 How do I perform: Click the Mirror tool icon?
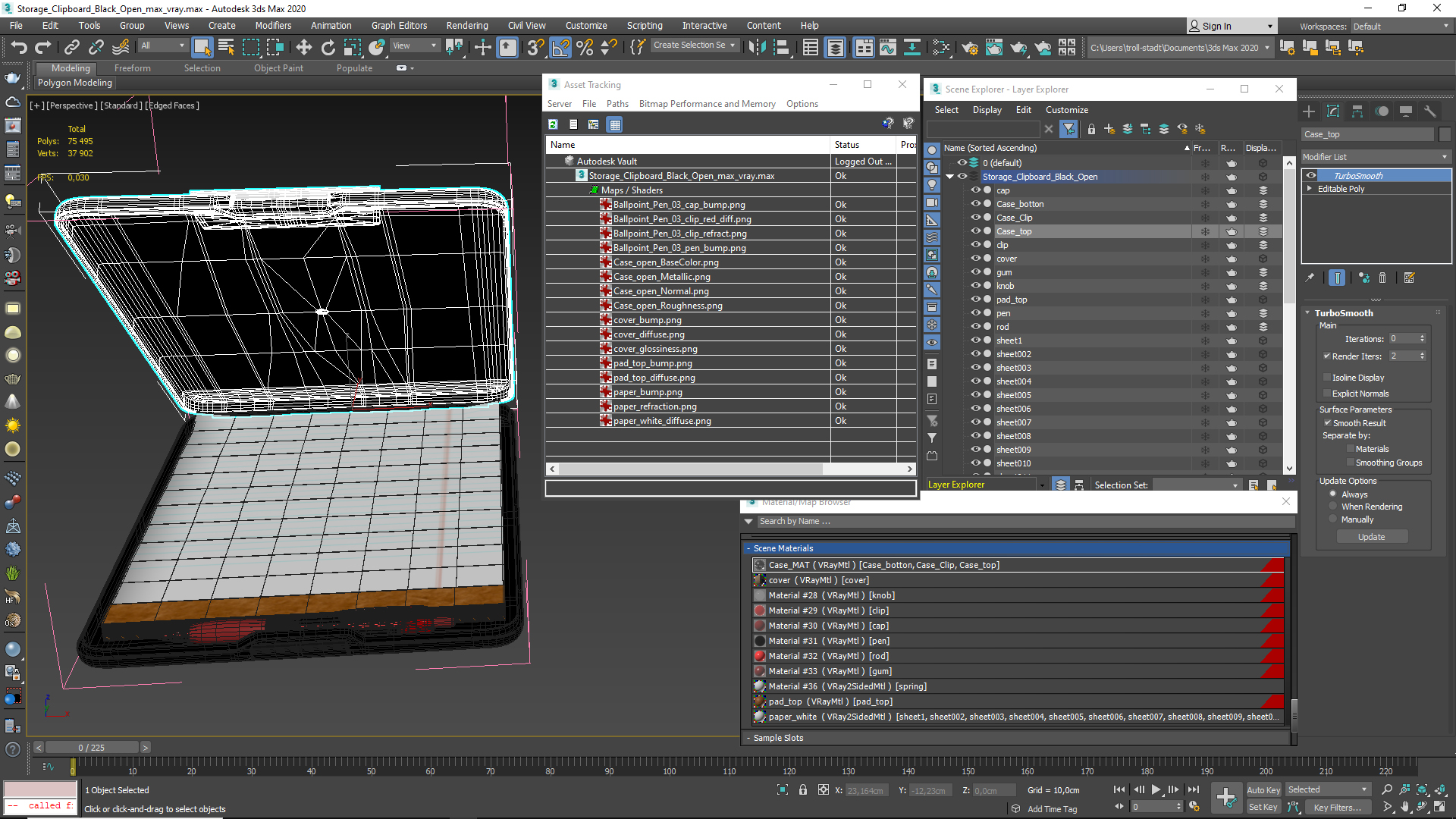[x=757, y=47]
